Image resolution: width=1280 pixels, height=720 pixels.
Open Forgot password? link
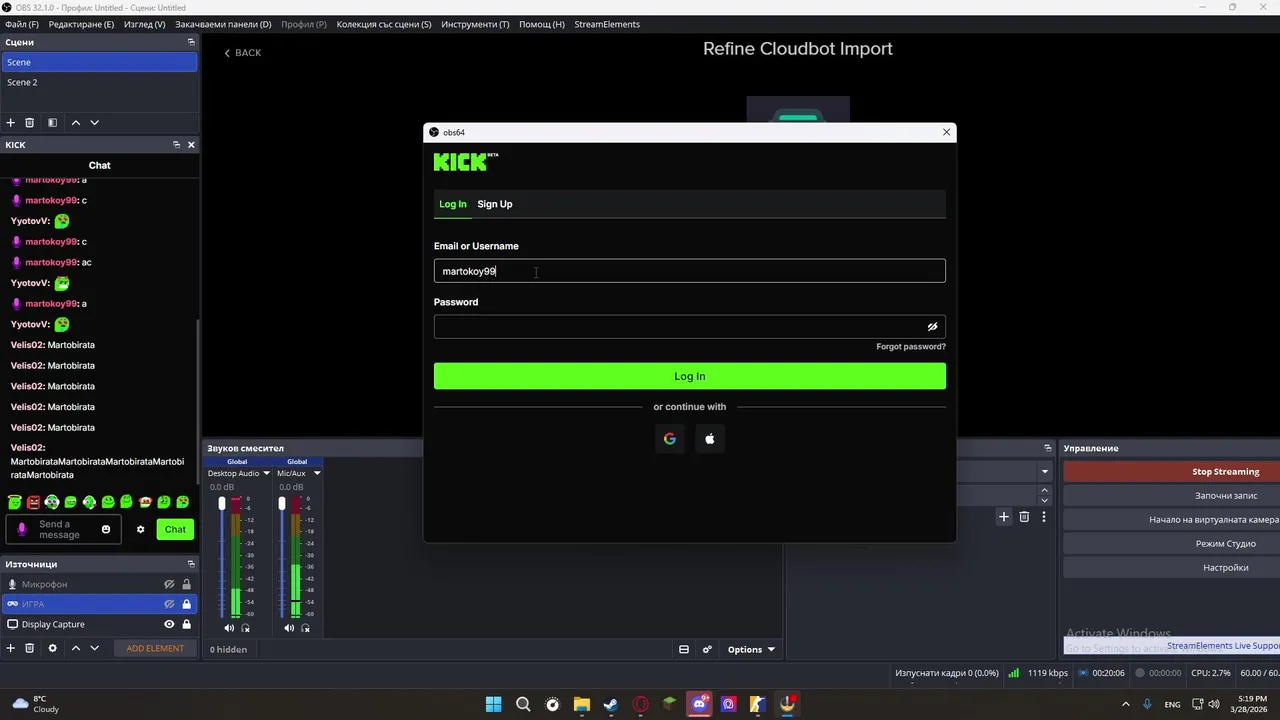click(911, 347)
